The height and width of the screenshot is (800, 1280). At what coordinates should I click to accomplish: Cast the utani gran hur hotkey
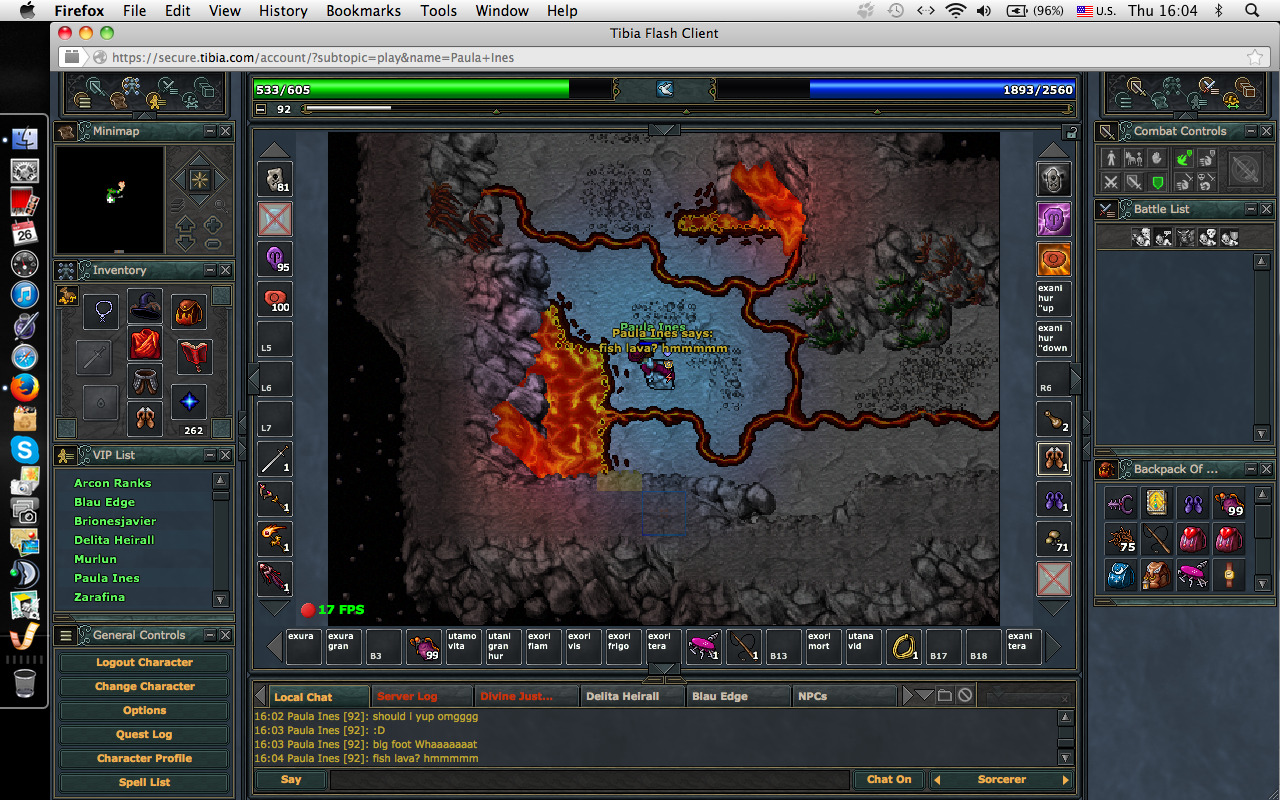point(504,646)
